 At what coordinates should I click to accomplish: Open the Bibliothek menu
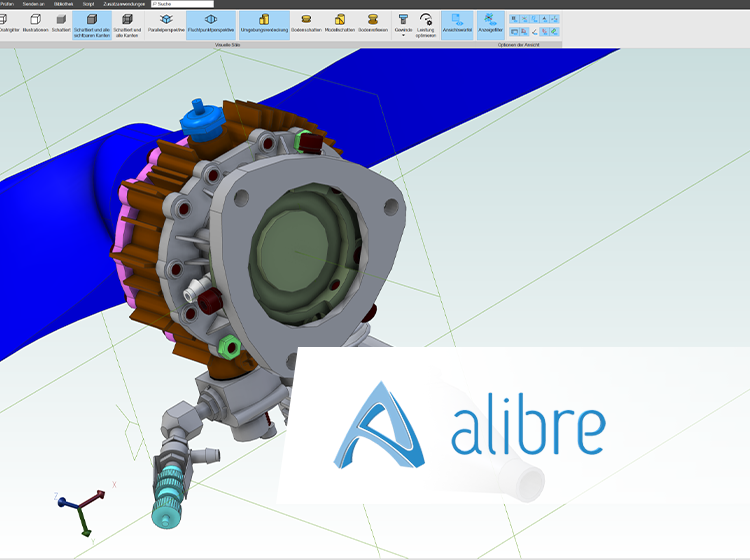point(63,4)
